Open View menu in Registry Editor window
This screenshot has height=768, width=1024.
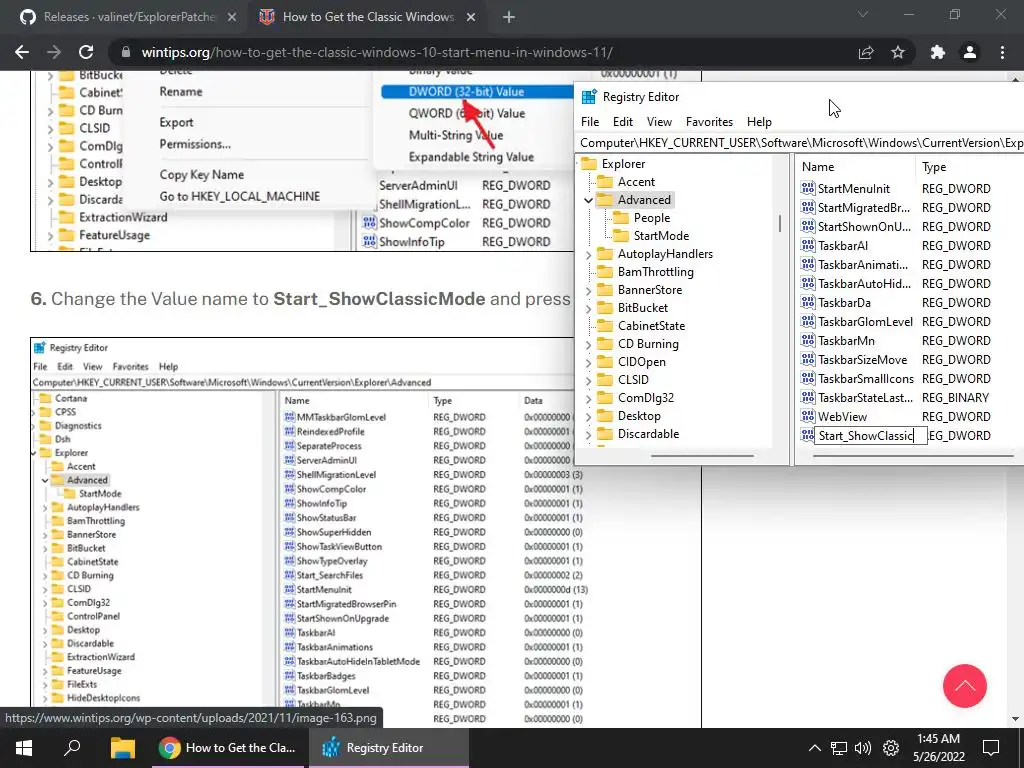tap(659, 121)
